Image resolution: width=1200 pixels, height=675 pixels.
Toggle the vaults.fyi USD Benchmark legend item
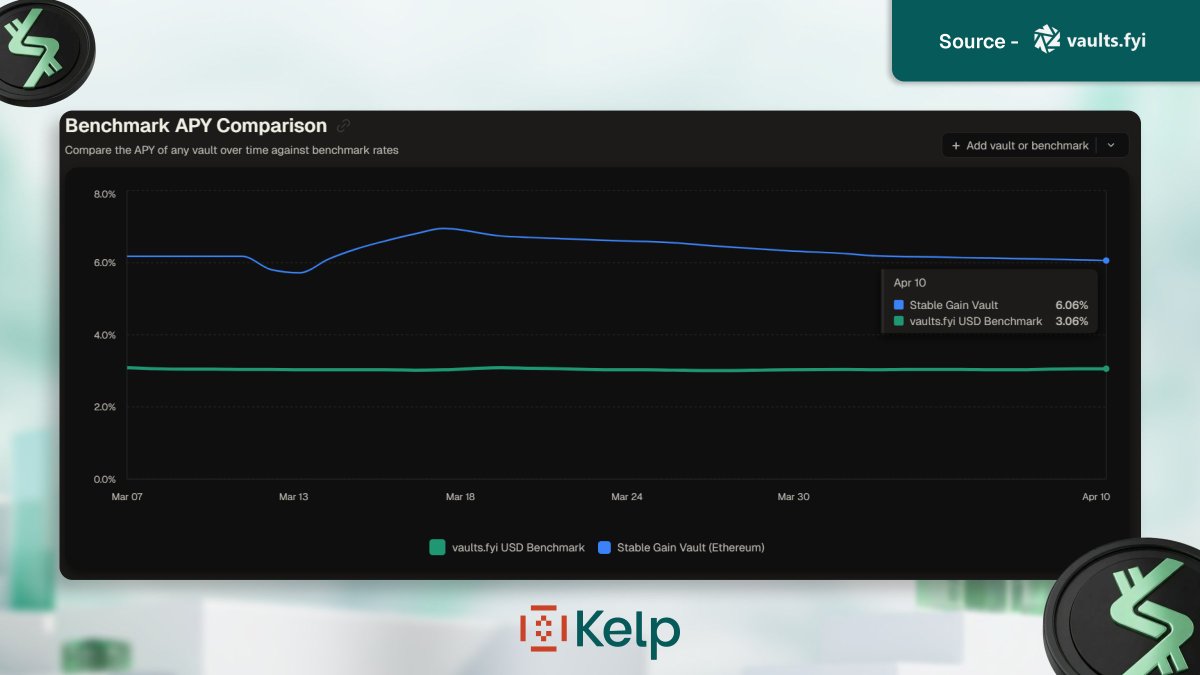point(507,547)
